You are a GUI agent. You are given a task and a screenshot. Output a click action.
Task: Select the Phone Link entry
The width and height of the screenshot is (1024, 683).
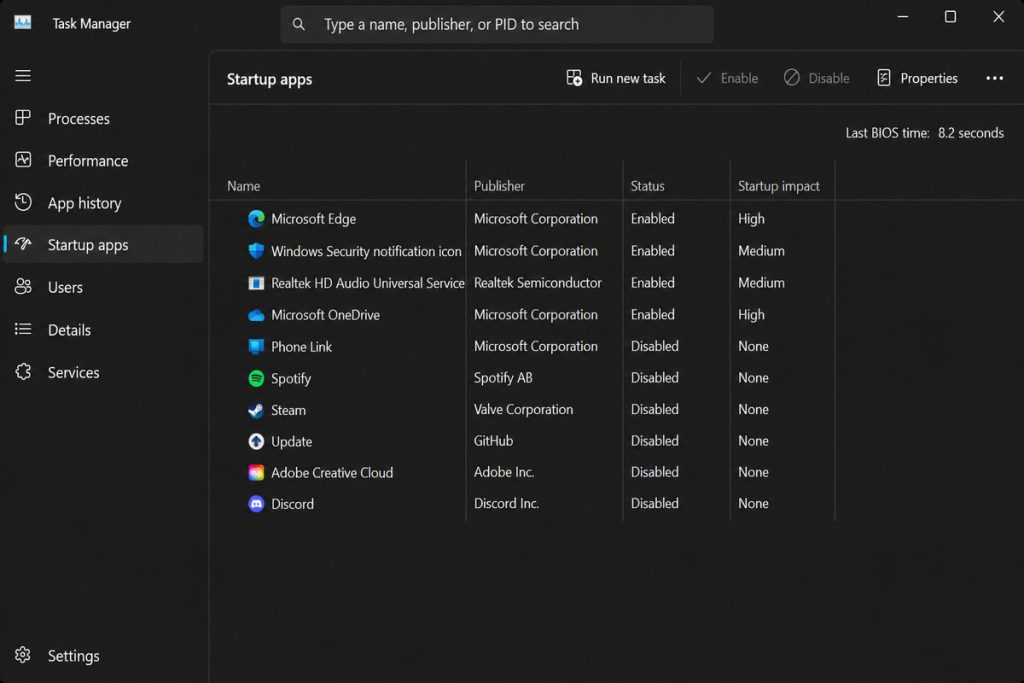point(302,347)
